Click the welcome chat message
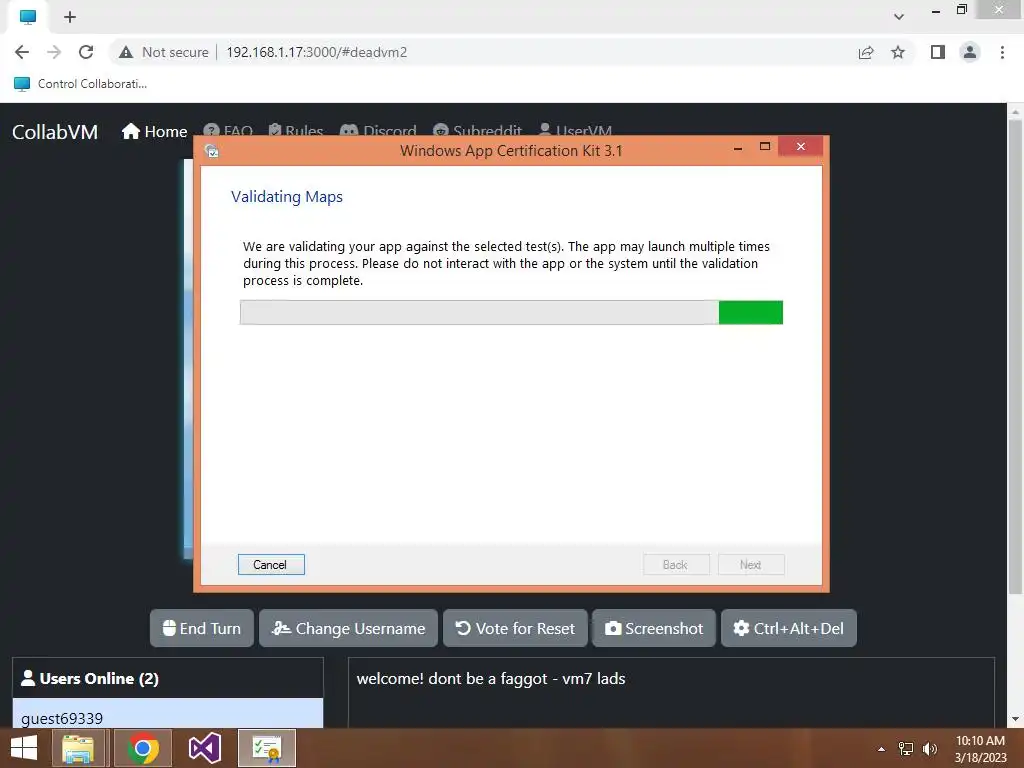The height and width of the screenshot is (768, 1024). pos(491,679)
